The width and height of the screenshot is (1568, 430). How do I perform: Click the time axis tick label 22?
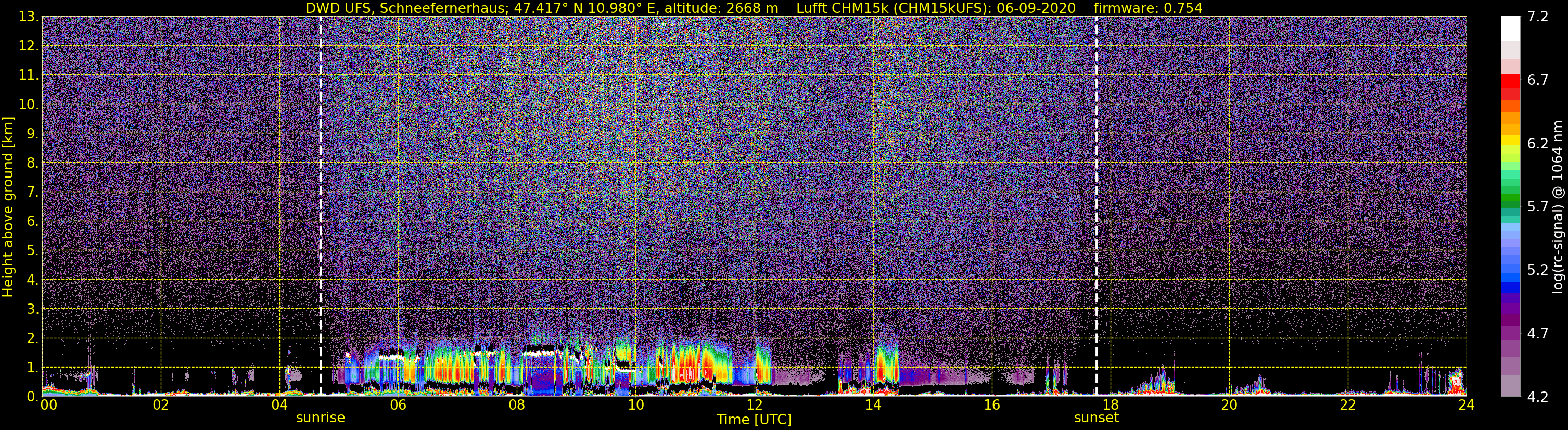pyautogui.click(x=1348, y=405)
